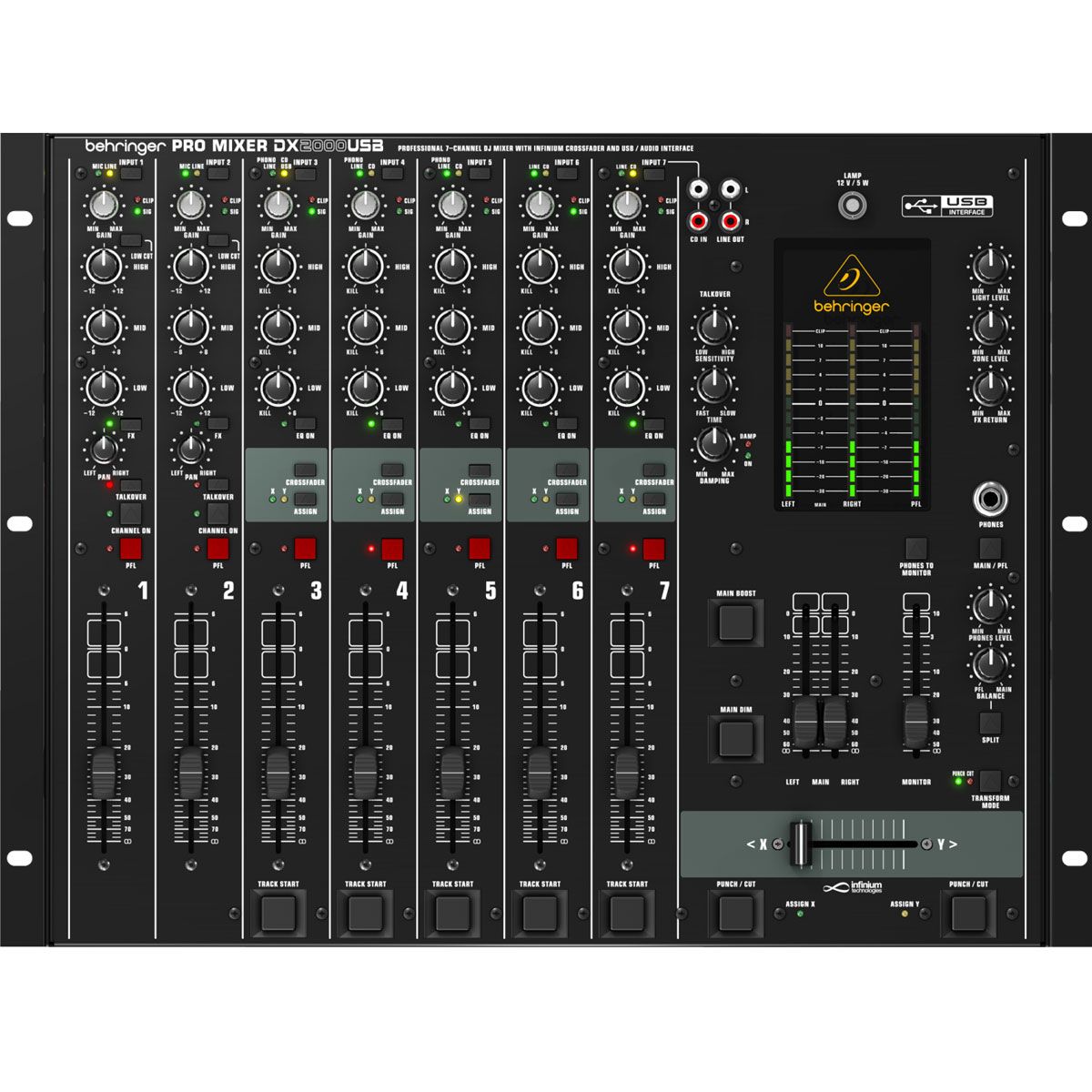This screenshot has height=1092, width=1092.
Task: Click the channel 1 PAN knob
Action: click(x=104, y=448)
